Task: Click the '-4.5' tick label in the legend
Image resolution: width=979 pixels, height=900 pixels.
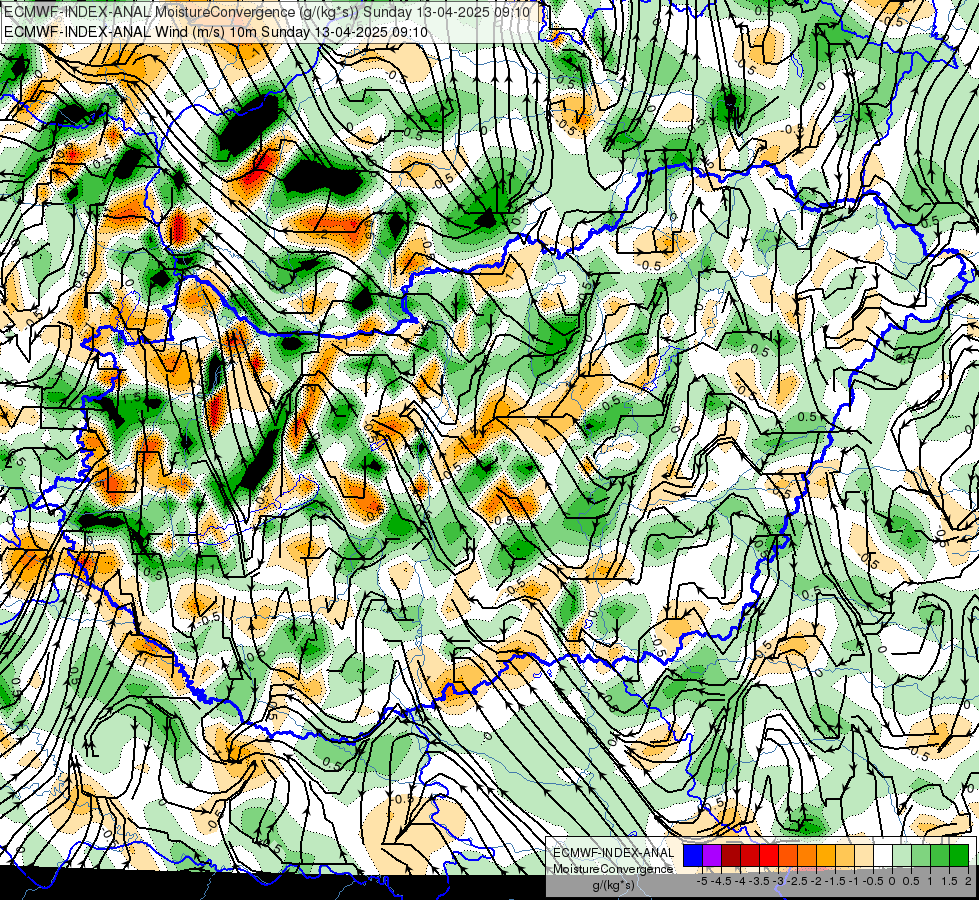Action: tap(721, 881)
